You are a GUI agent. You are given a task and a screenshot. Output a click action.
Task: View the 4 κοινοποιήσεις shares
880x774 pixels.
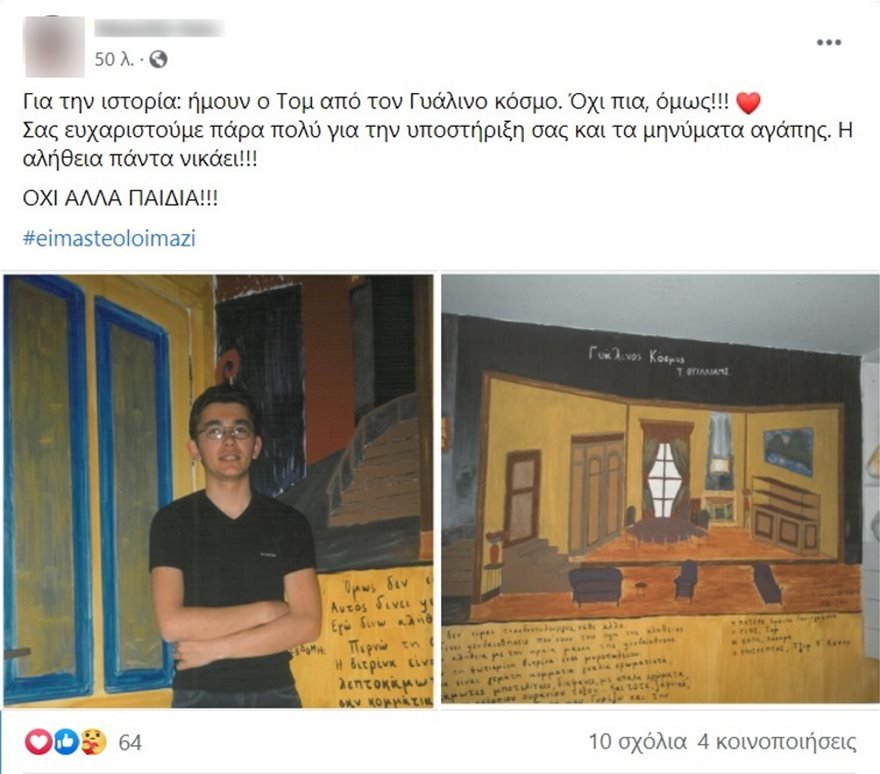(777, 742)
